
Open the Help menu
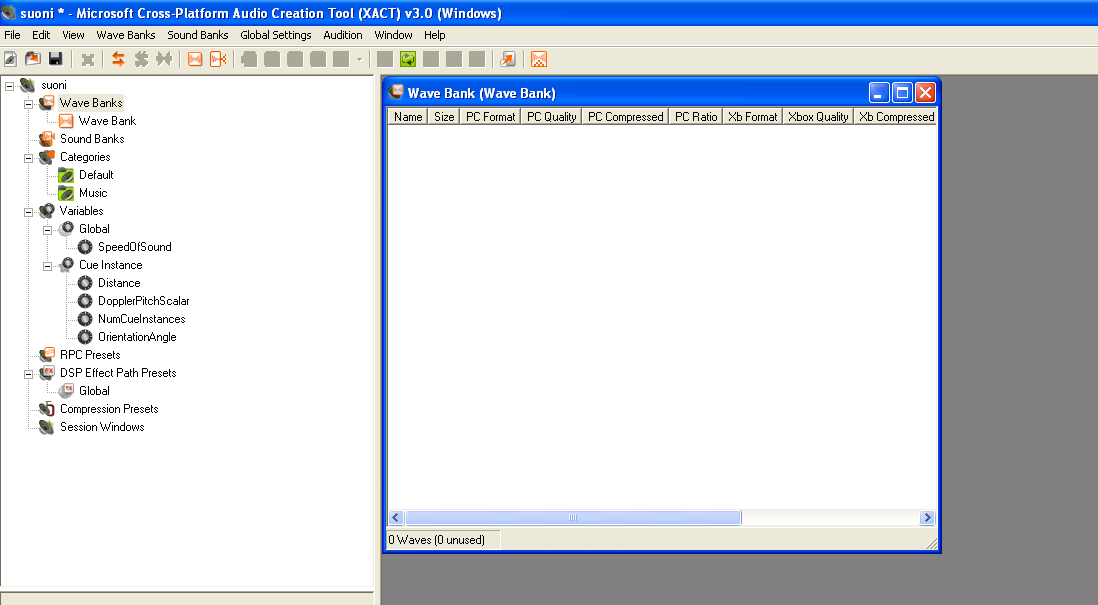tap(434, 35)
